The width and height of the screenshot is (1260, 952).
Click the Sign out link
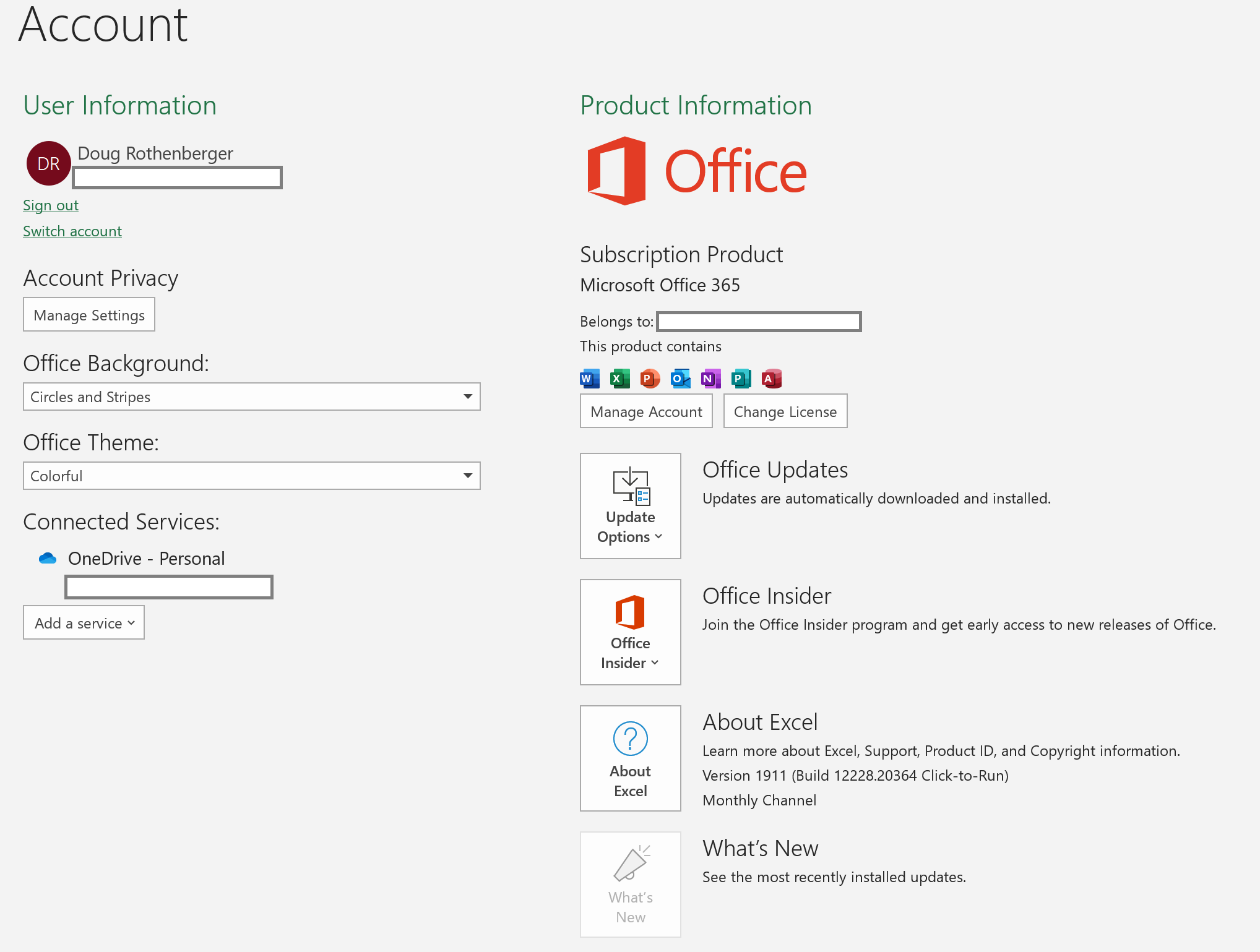[51, 205]
